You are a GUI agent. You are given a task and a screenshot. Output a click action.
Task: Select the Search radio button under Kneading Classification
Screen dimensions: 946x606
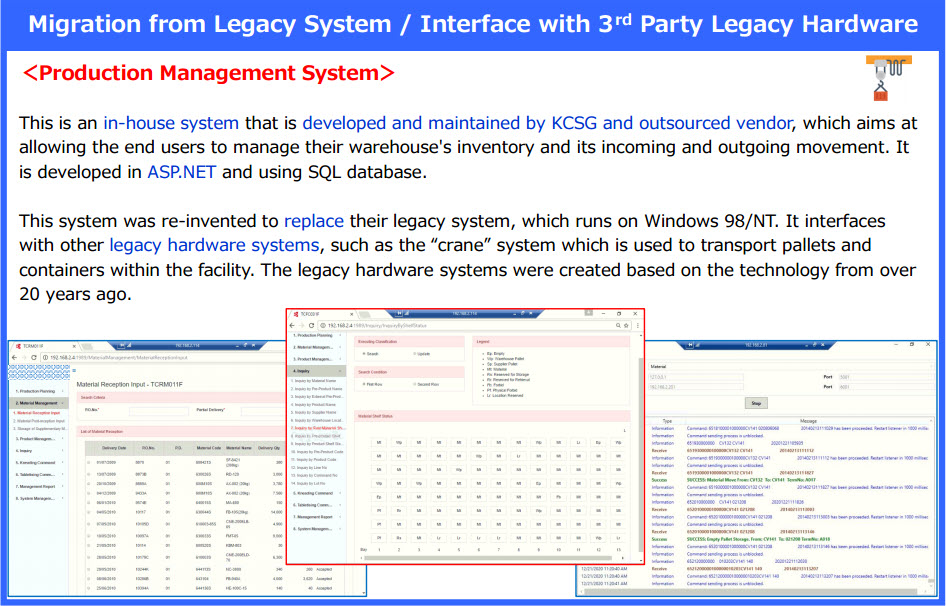(363, 354)
